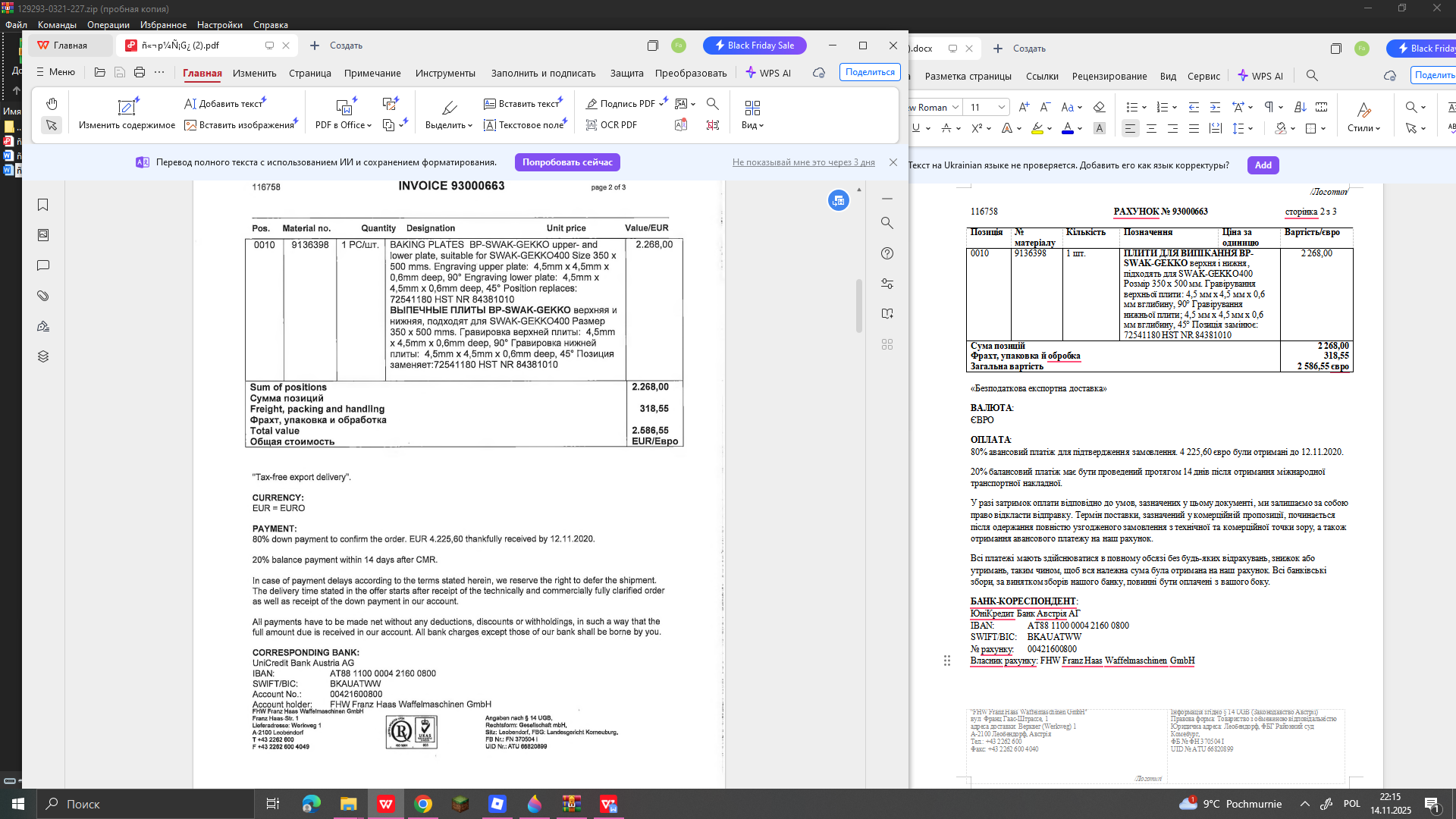Clear formatting with the eraser icon
1456x819 pixels.
[x=1099, y=107]
